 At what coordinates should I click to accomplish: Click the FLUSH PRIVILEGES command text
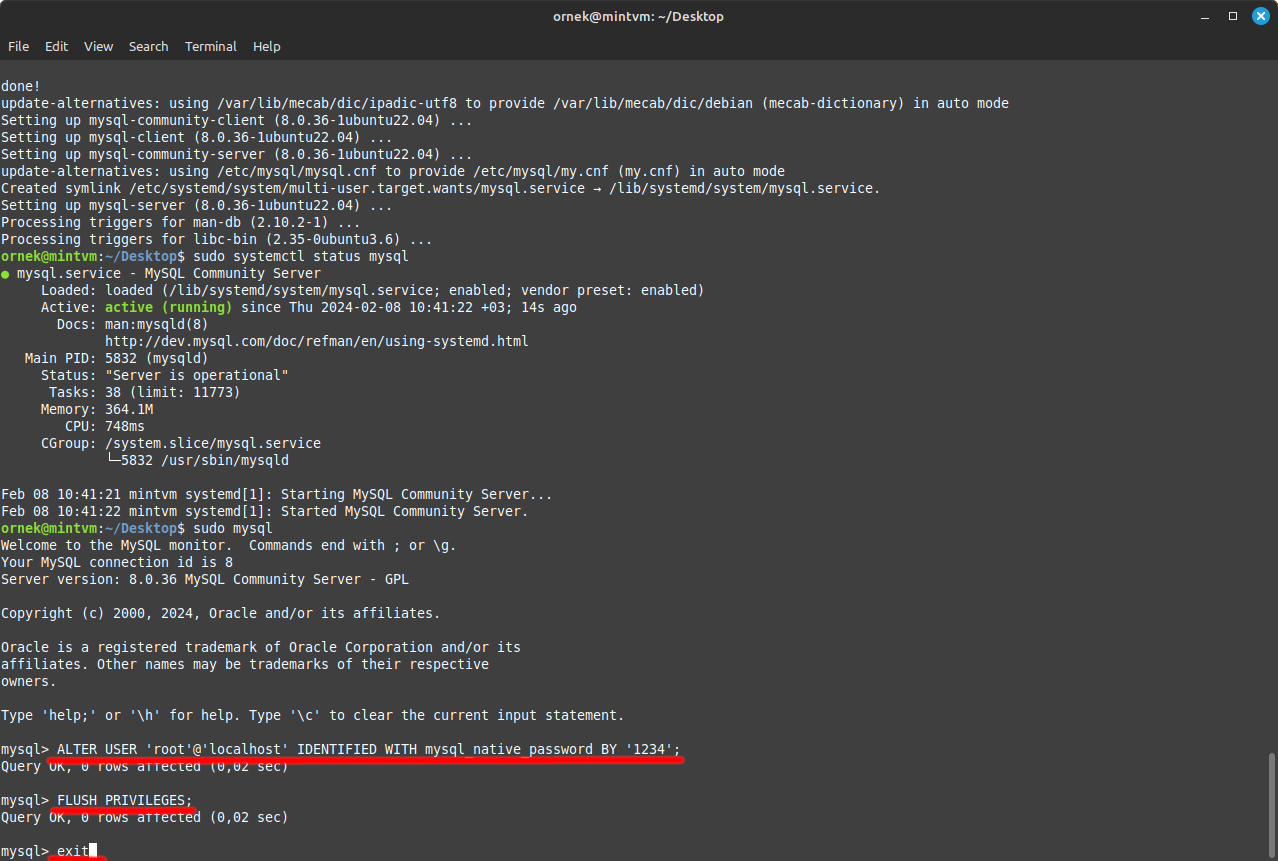[x=125, y=800]
